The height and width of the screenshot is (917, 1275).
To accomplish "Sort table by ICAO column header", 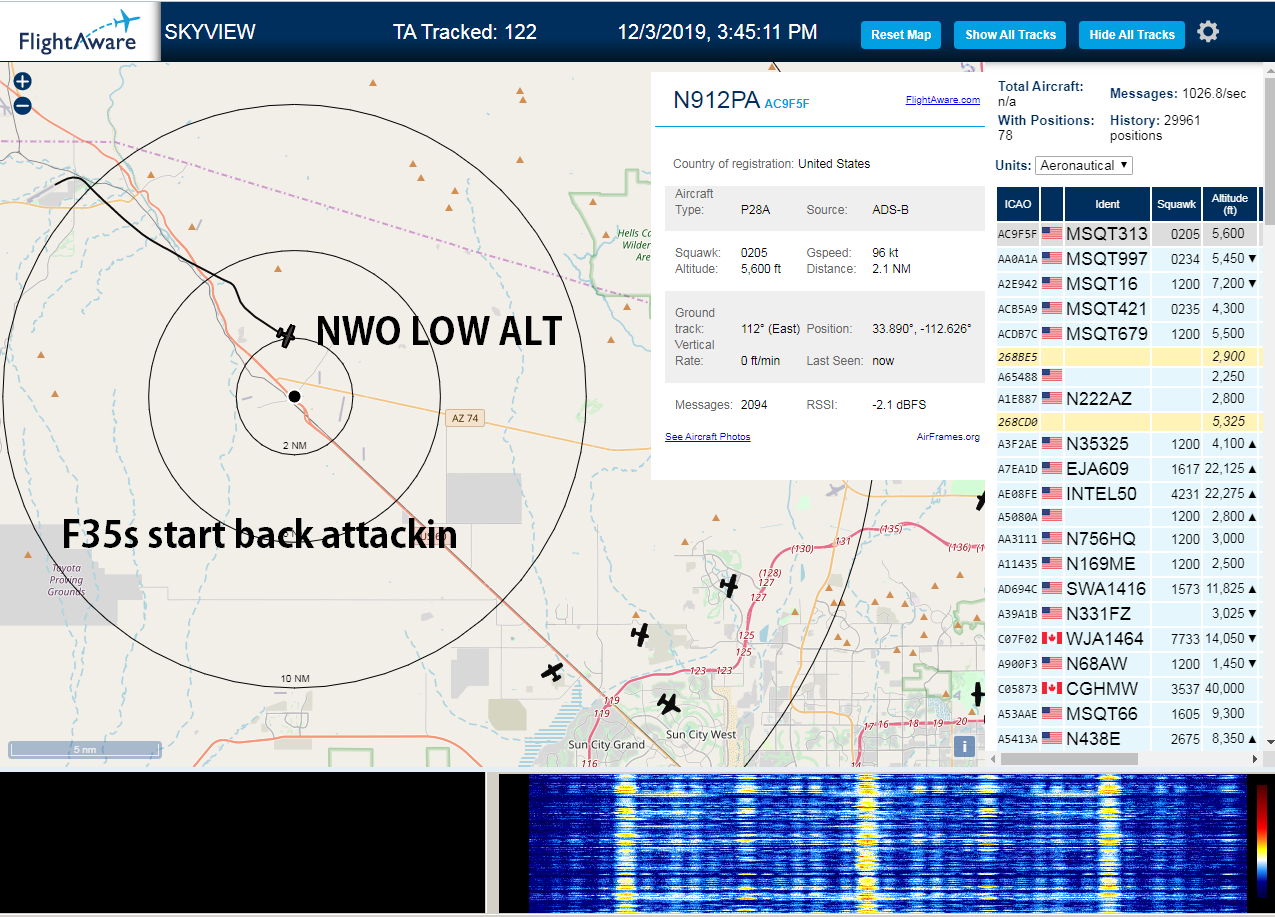I will (x=1018, y=204).
